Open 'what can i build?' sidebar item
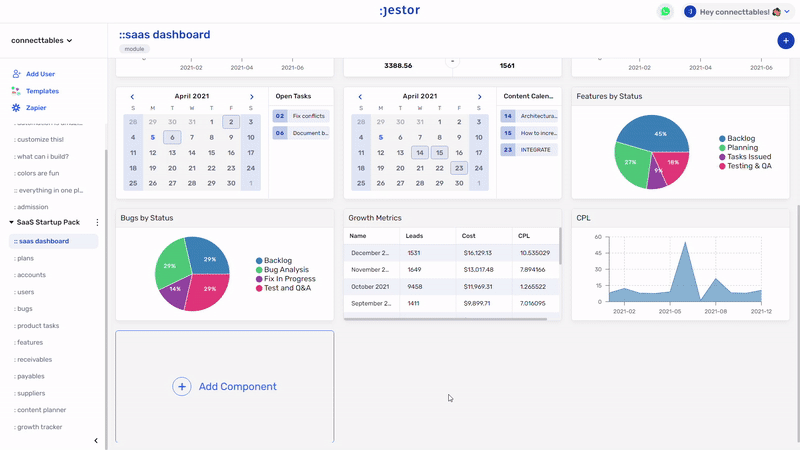800x450 pixels. [42, 157]
